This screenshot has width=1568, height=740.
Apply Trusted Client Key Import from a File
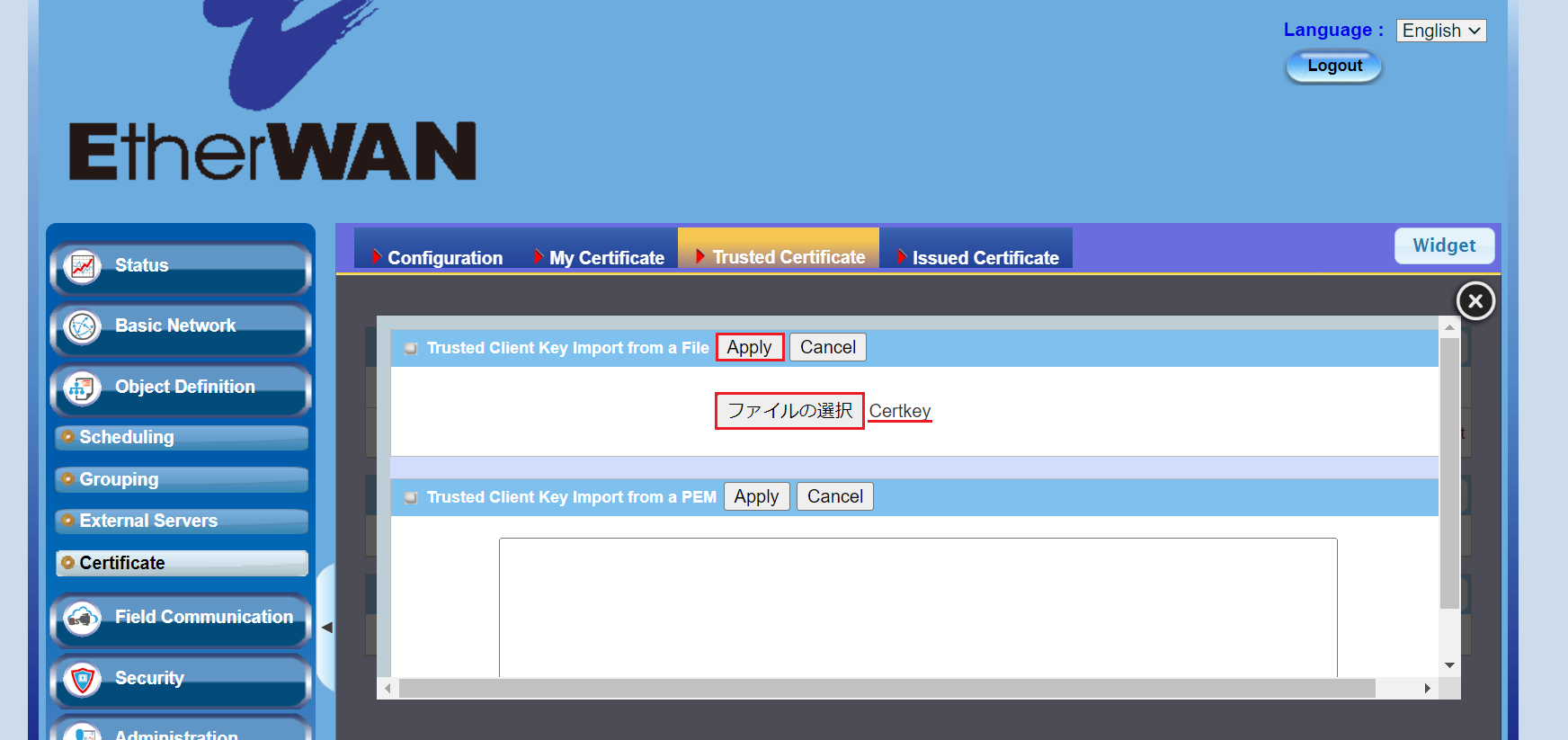pyautogui.click(x=750, y=347)
